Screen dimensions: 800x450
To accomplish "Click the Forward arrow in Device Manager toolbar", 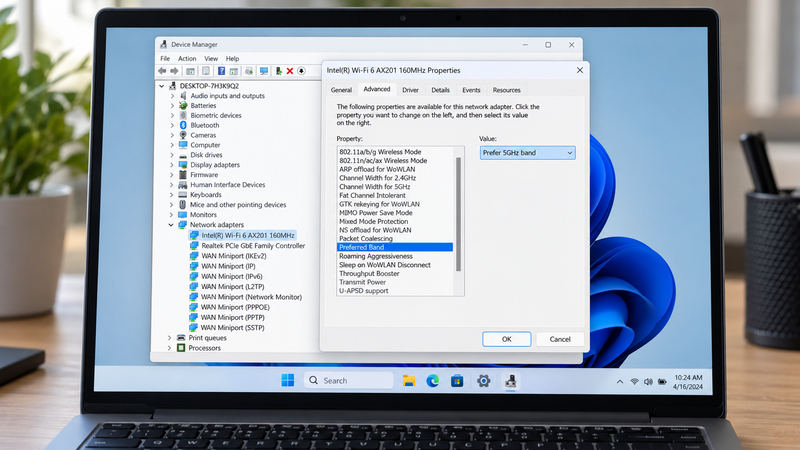I will point(174,71).
